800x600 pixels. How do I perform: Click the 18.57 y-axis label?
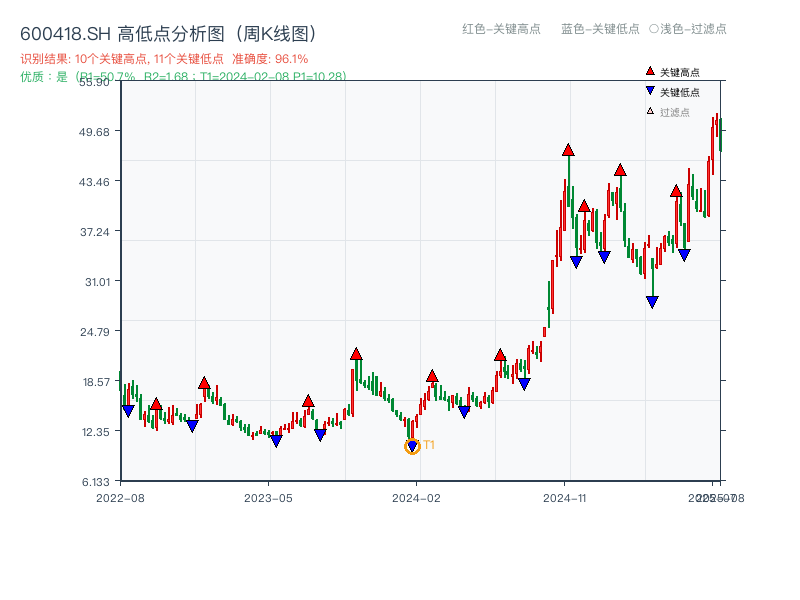point(96,382)
